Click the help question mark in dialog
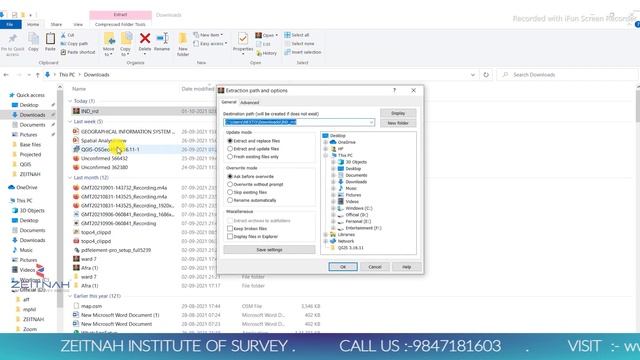Screen dimensions: 640x360 [x=394, y=90]
